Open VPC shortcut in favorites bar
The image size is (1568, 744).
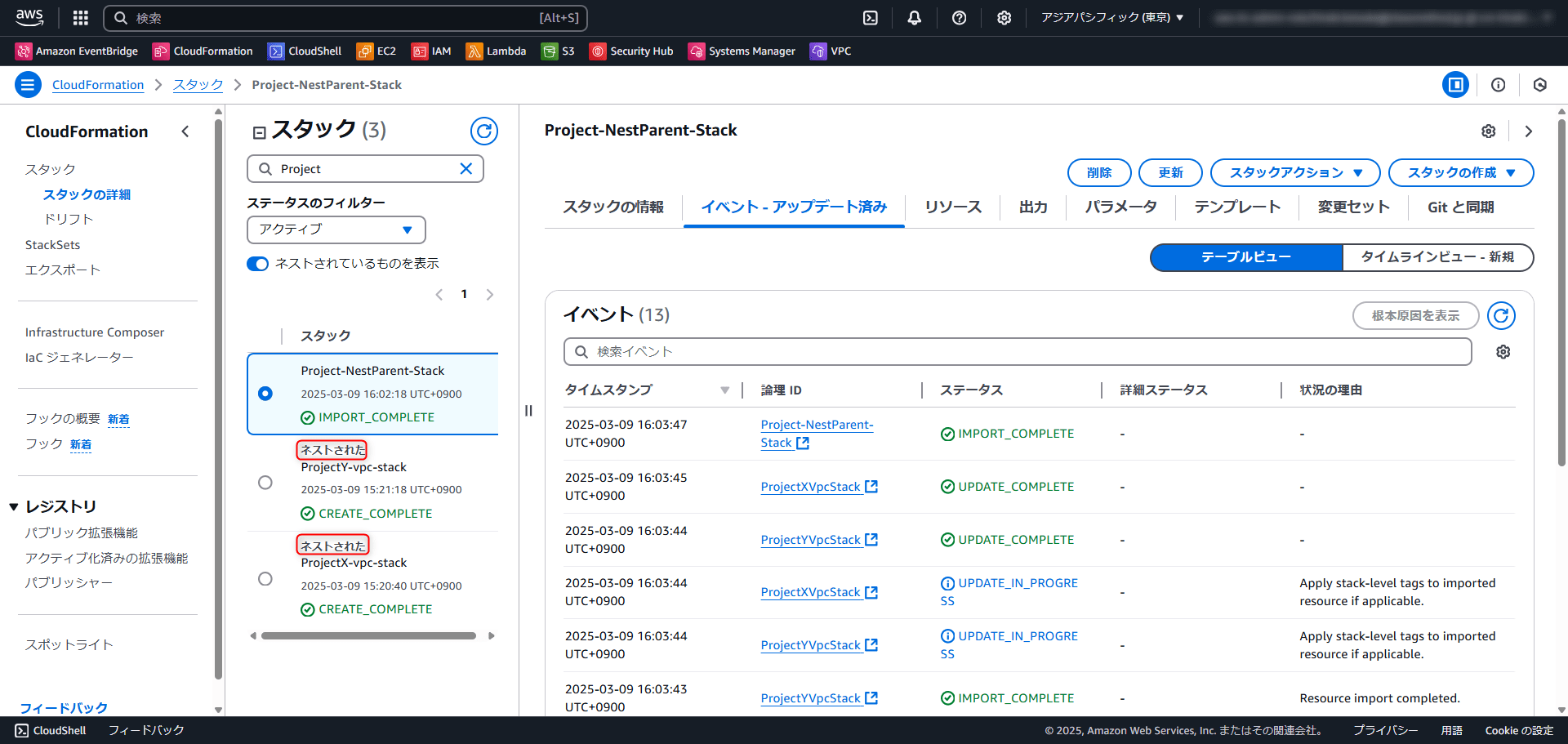831,51
